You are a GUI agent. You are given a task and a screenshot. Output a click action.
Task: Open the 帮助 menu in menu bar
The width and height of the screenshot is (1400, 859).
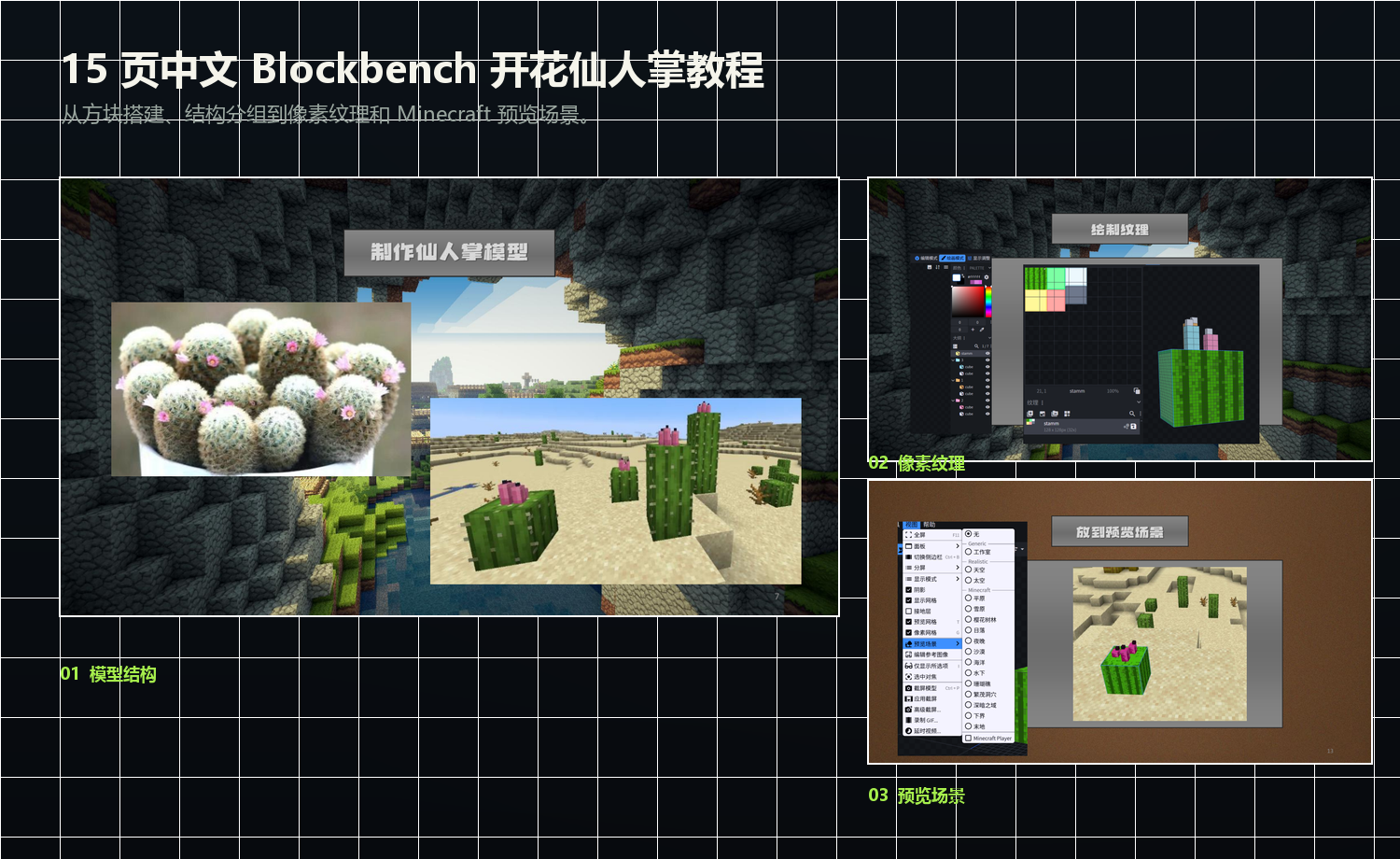tap(929, 525)
